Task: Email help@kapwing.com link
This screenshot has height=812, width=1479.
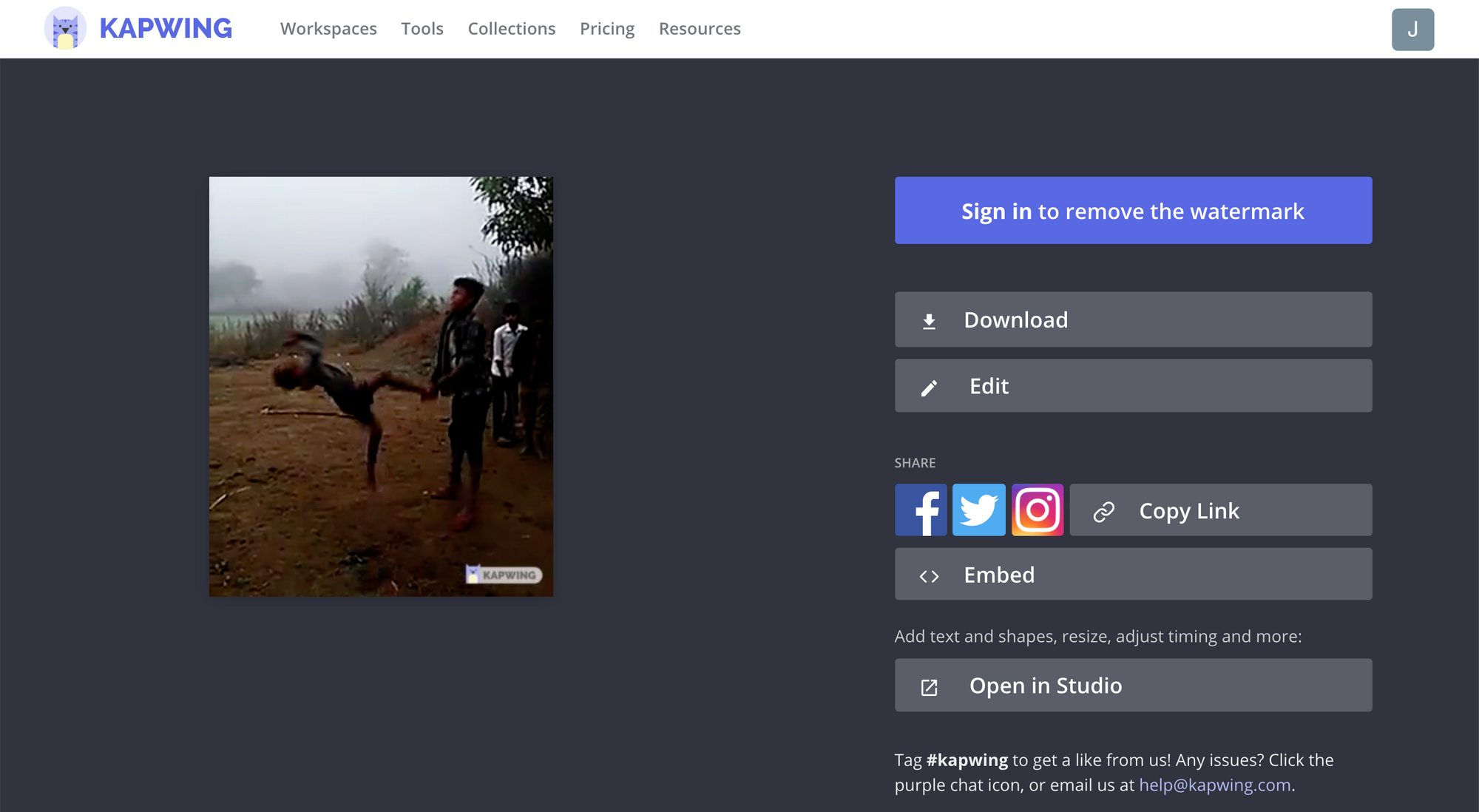Action: [1214, 785]
